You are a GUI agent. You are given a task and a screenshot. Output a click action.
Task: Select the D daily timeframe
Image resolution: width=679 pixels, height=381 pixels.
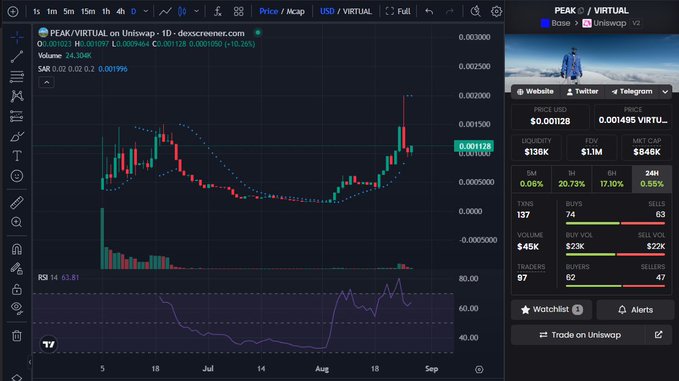coord(134,12)
